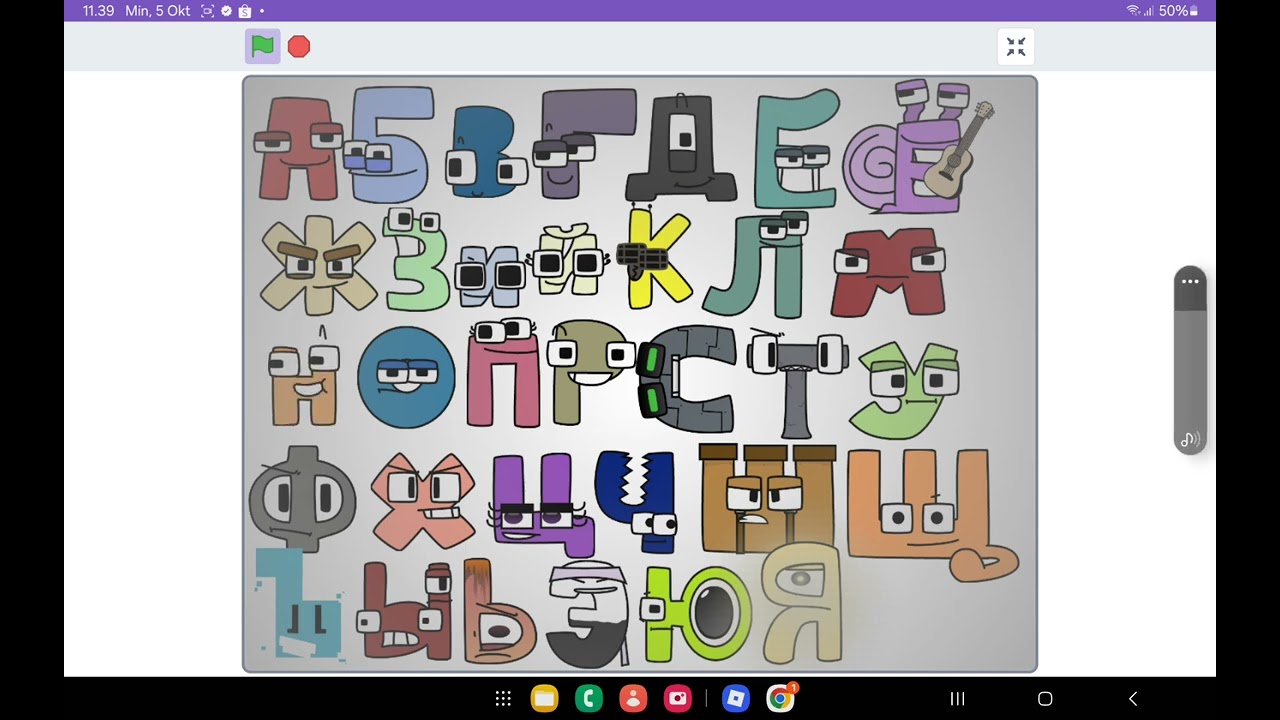Click the tan one-eyed letter Ь

(x=498, y=612)
